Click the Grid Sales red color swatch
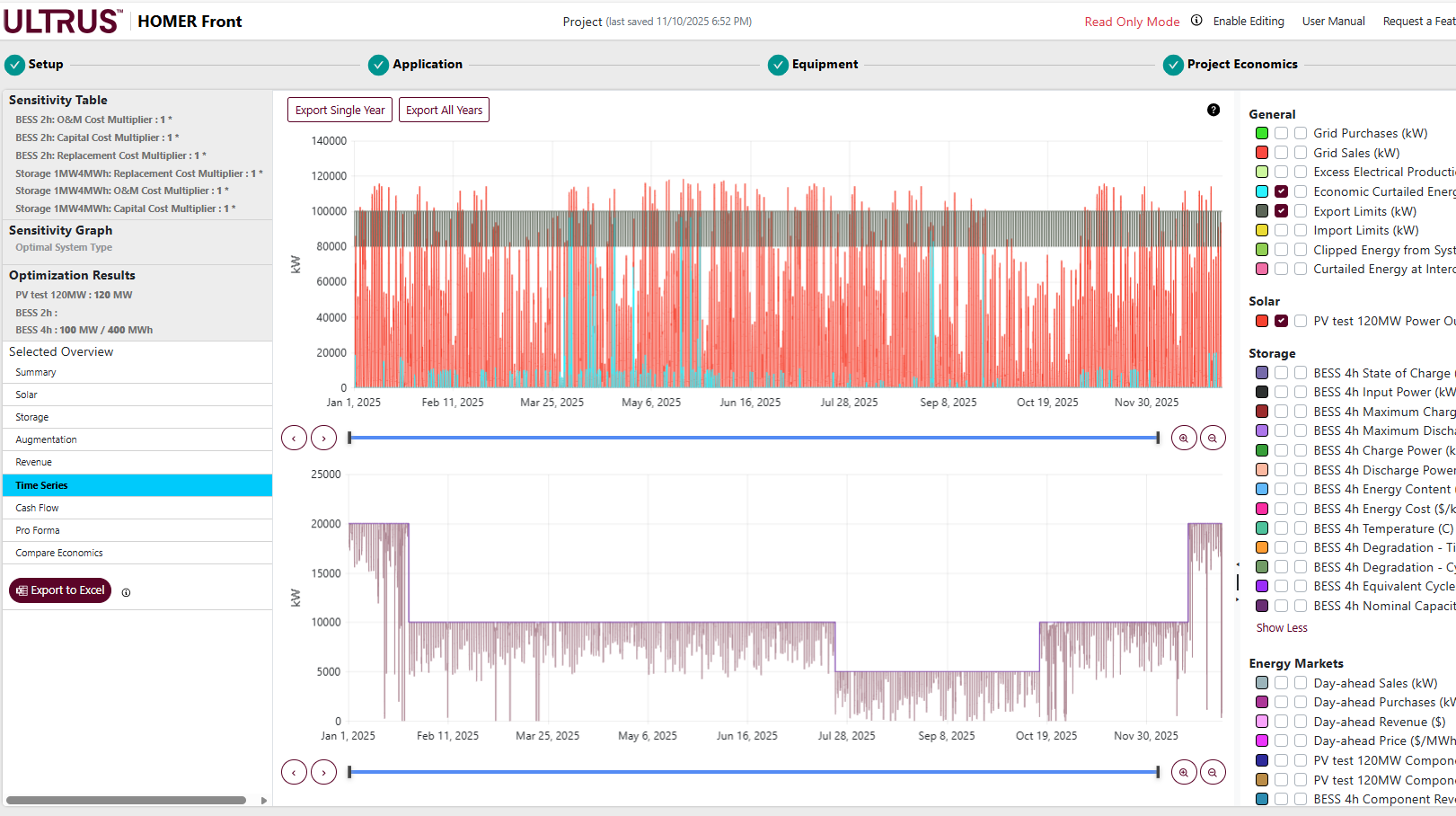Screen dimensions: 1456x816 [x=1262, y=153]
